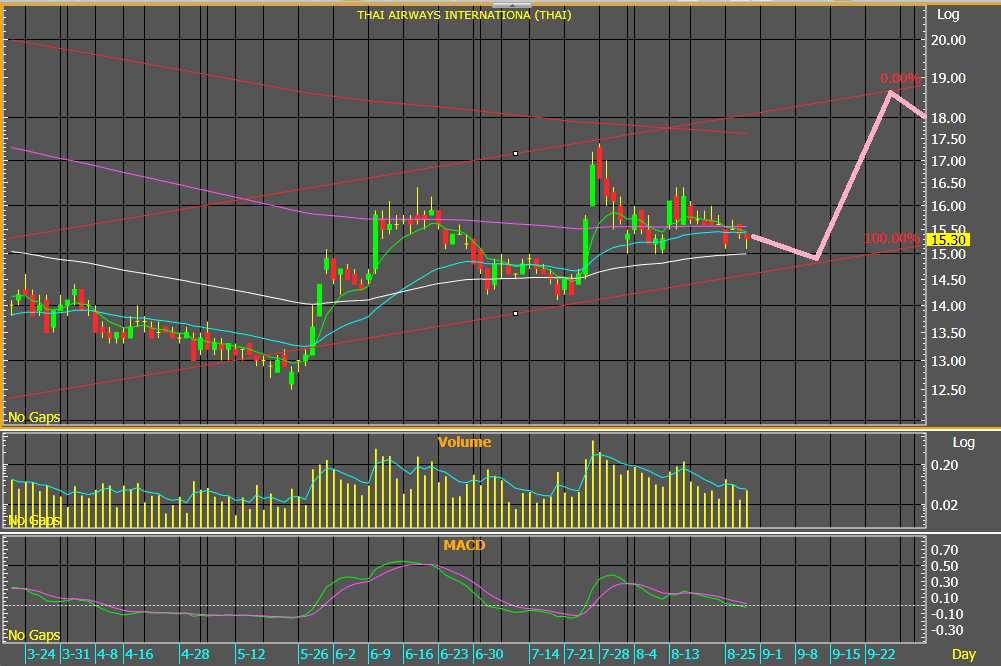Select the 8-13 date marker
Image resolution: width=1001 pixels, height=666 pixels.
click(685, 655)
